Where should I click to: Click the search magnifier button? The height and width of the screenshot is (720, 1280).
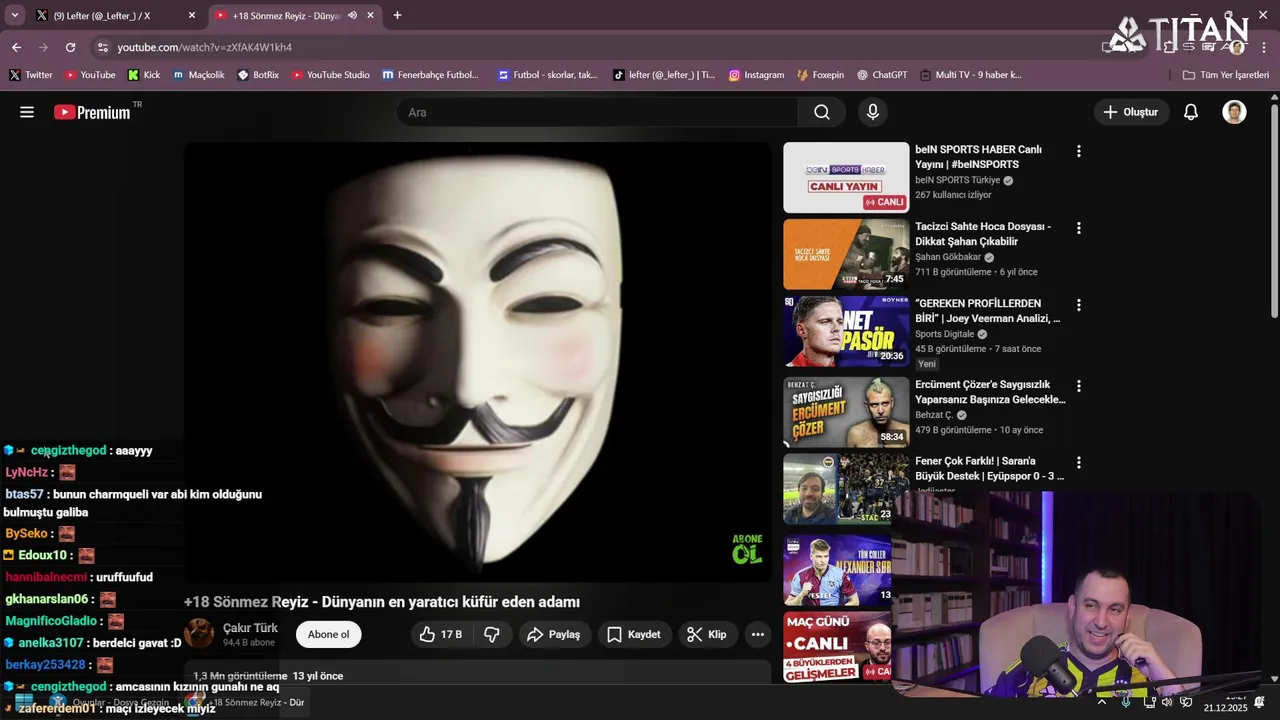pyautogui.click(x=822, y=112)
